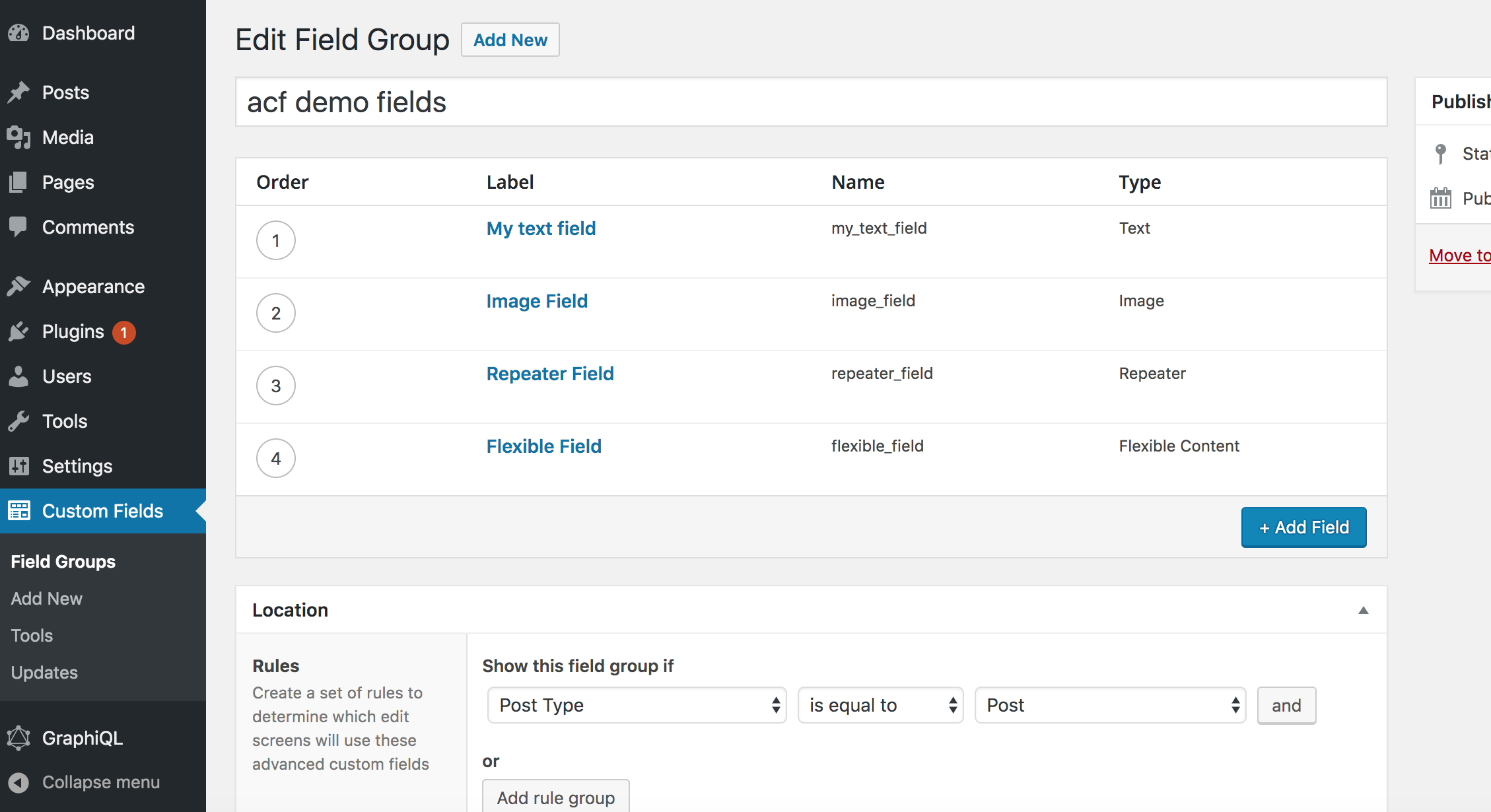
Task: Click the GraphiQL logo icon
Action: [19, 738]
